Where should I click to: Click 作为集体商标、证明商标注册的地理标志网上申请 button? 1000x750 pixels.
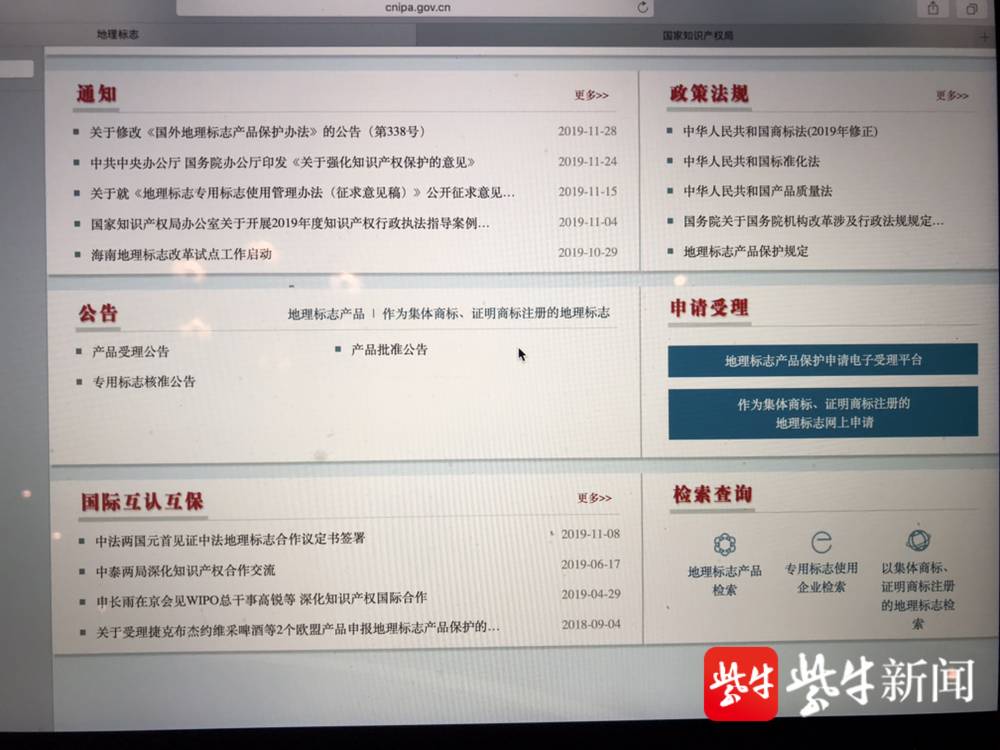(x=823, y=413)
